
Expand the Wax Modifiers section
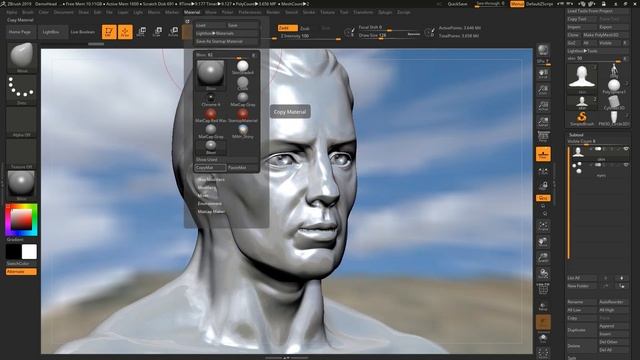pos(211,180)
